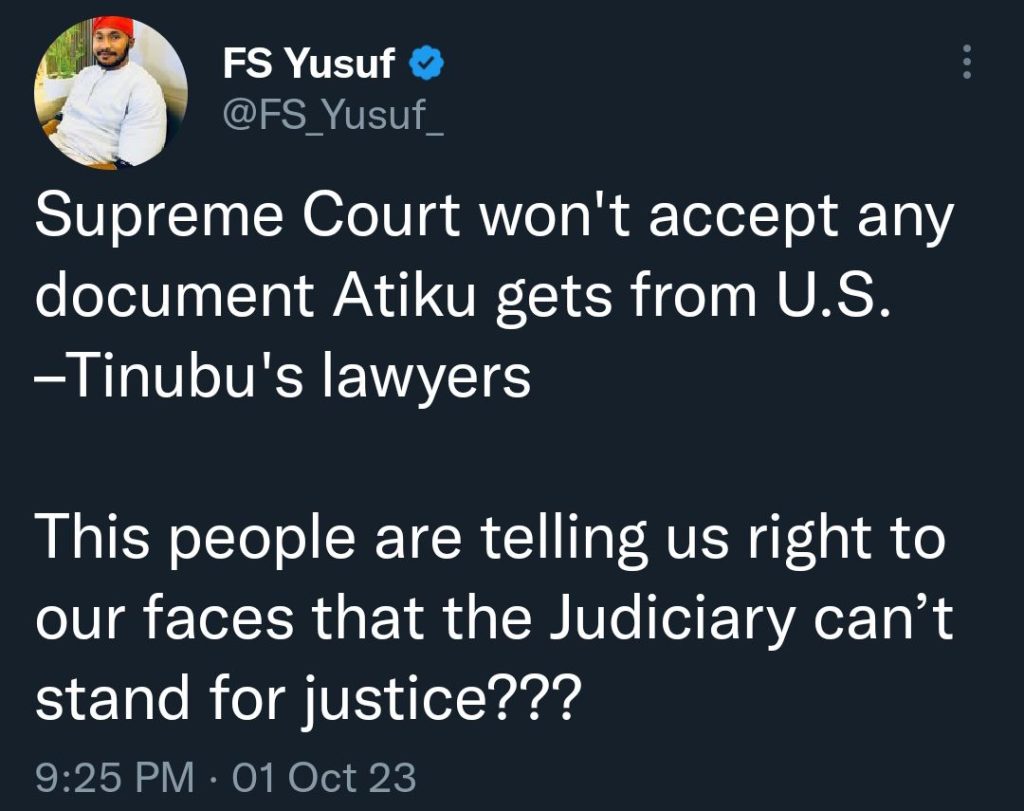This screenshot has width=1024, height=811.
Task: Click the word Judiciary in the tweet
Action: tap(671, 619)
